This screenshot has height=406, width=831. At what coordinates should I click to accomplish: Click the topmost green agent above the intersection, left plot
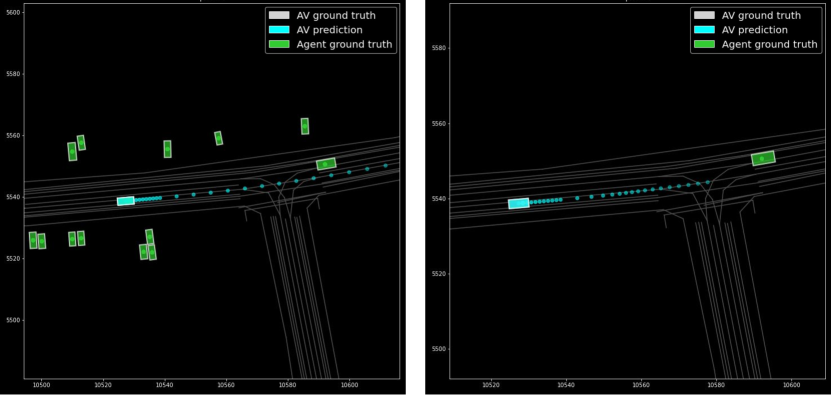point(305,126)
